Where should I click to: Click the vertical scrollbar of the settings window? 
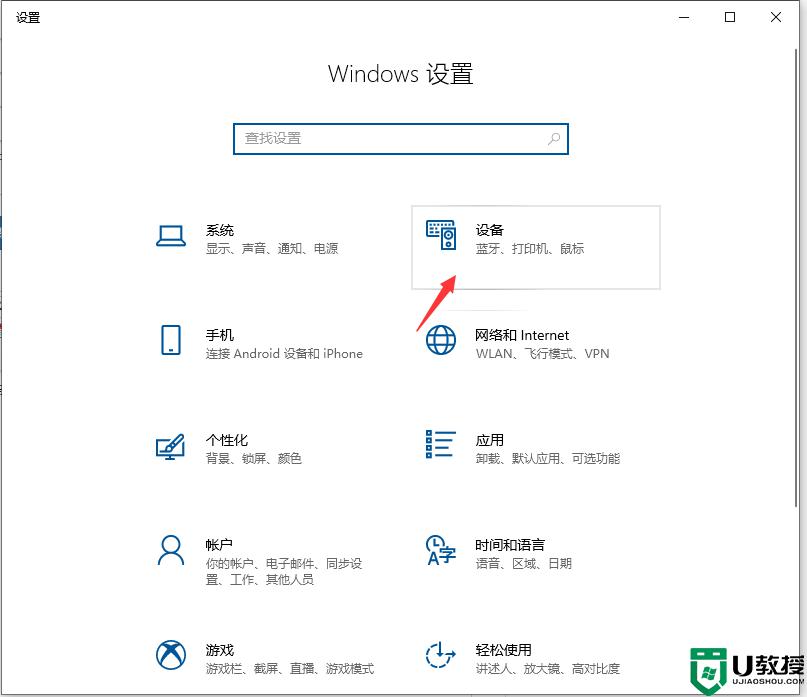pyautogui.click(x=796, y=278)
